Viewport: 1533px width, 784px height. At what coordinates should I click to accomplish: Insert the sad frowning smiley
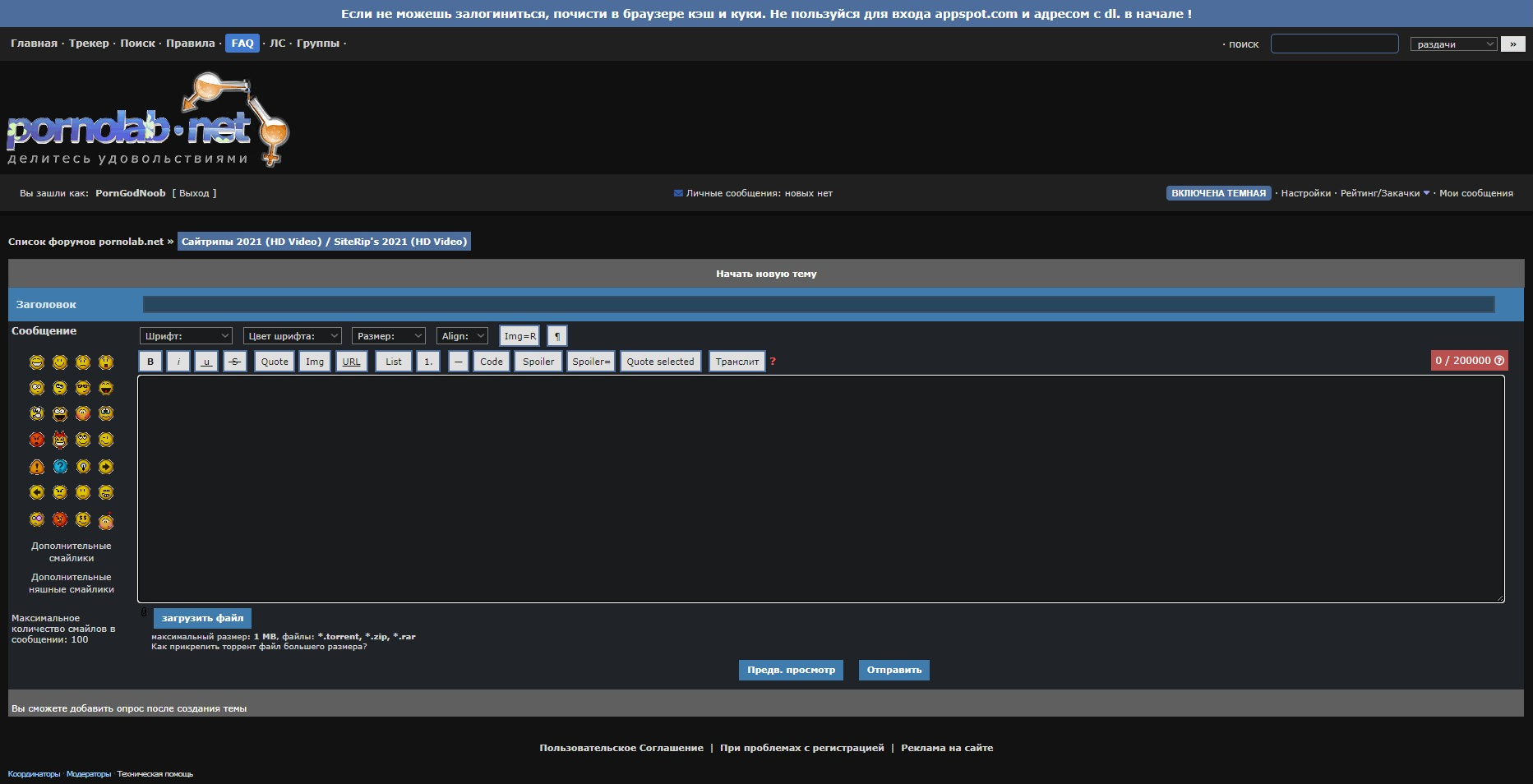coord(83,362)
